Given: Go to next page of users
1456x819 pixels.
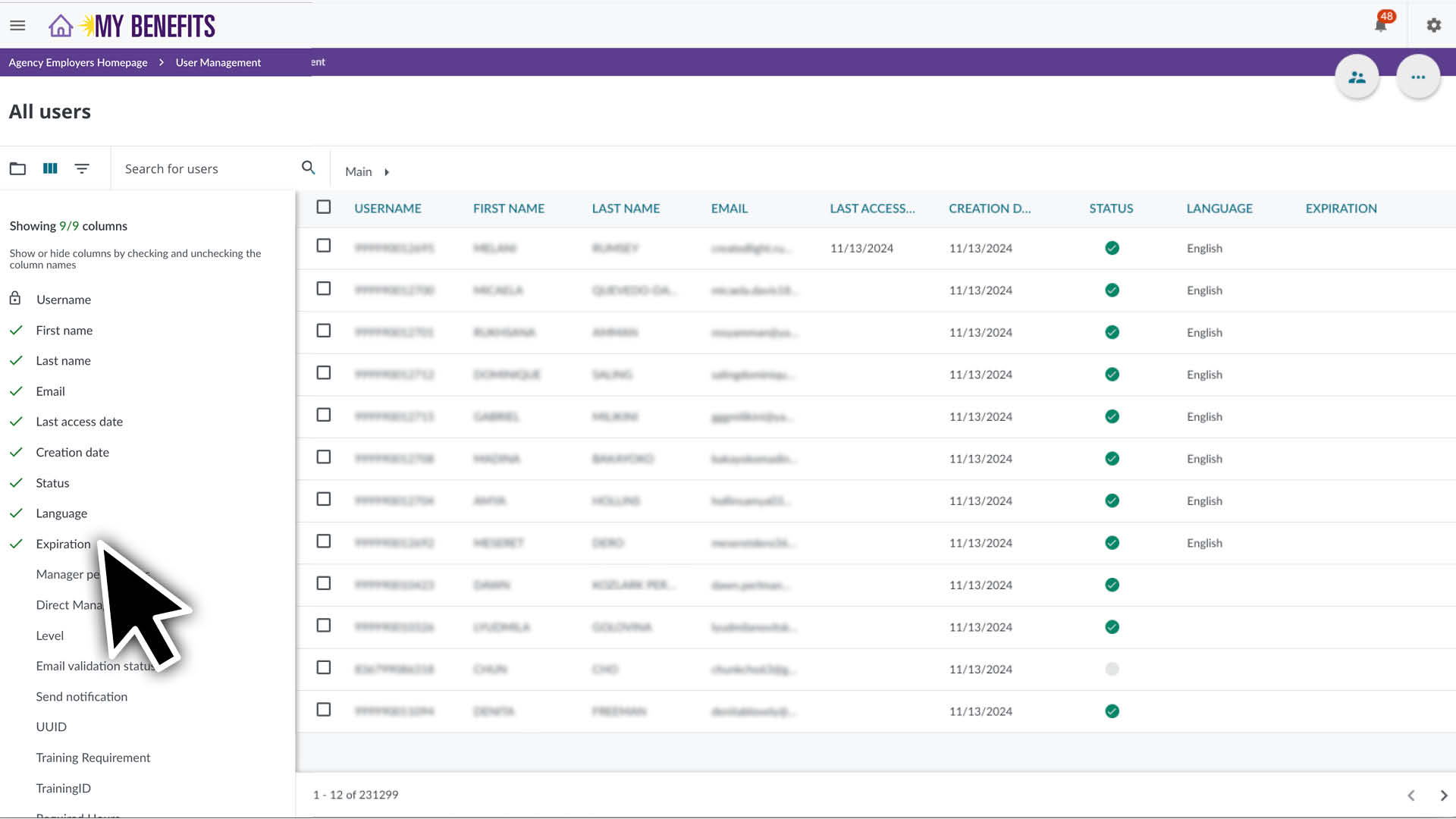Looking at the screenshot, I should pyautogui.click(x=1443, y=795).
